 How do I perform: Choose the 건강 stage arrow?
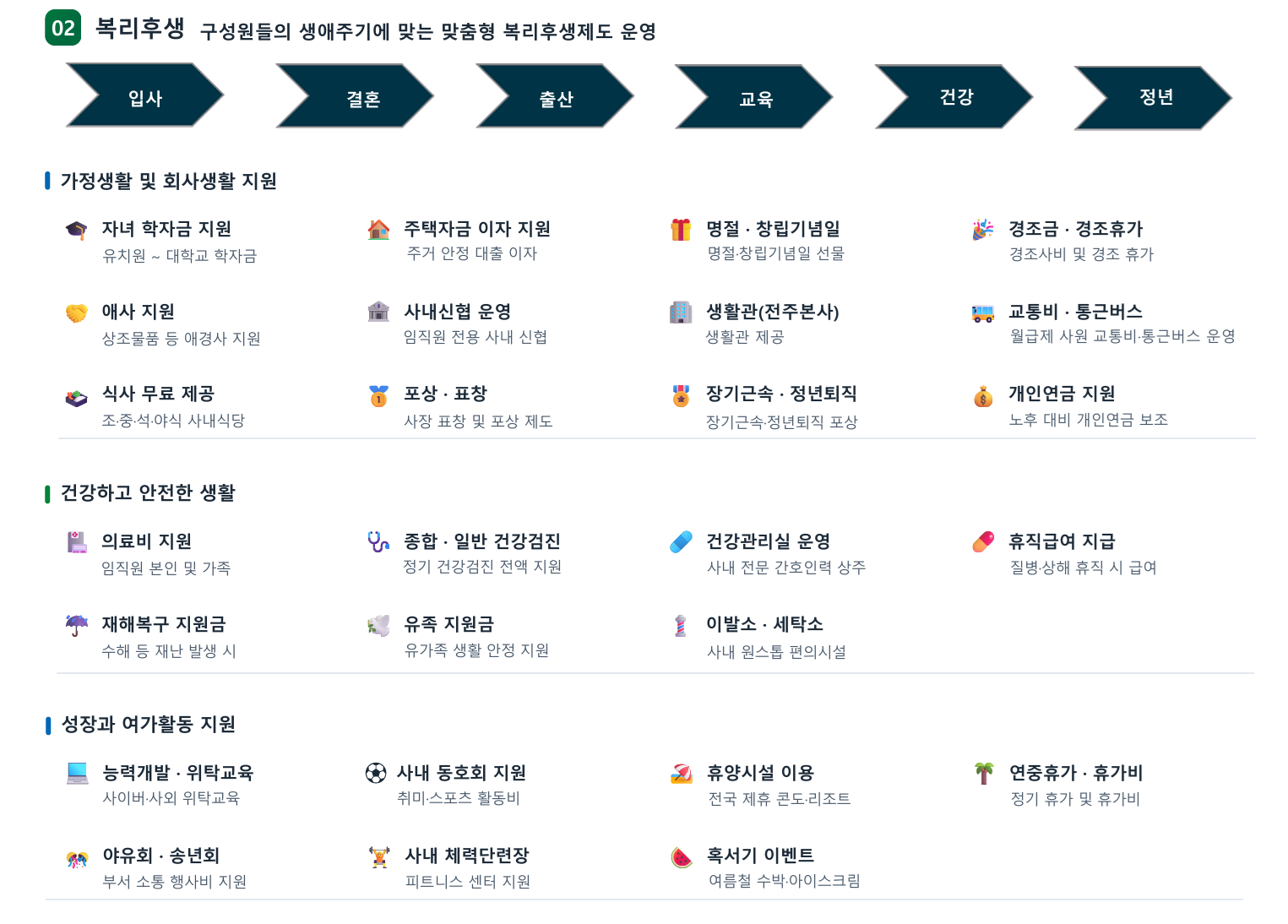[954, 96]
